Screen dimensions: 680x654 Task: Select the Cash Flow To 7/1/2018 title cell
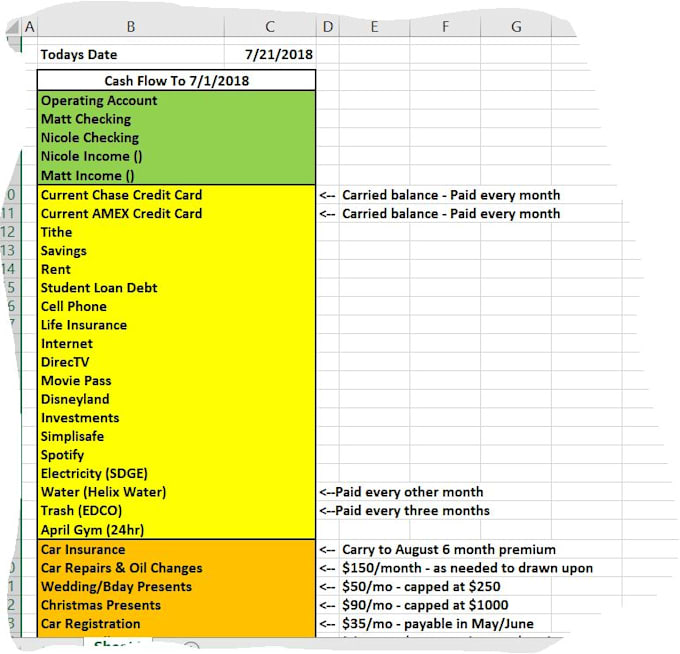tap(176, 80)
